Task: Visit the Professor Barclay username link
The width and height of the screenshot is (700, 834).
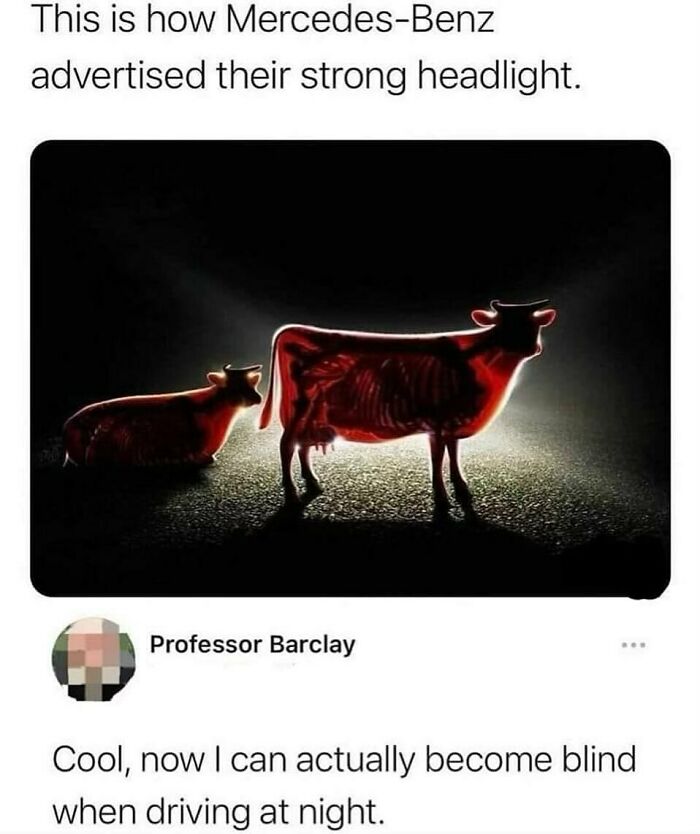Action: 252,645
